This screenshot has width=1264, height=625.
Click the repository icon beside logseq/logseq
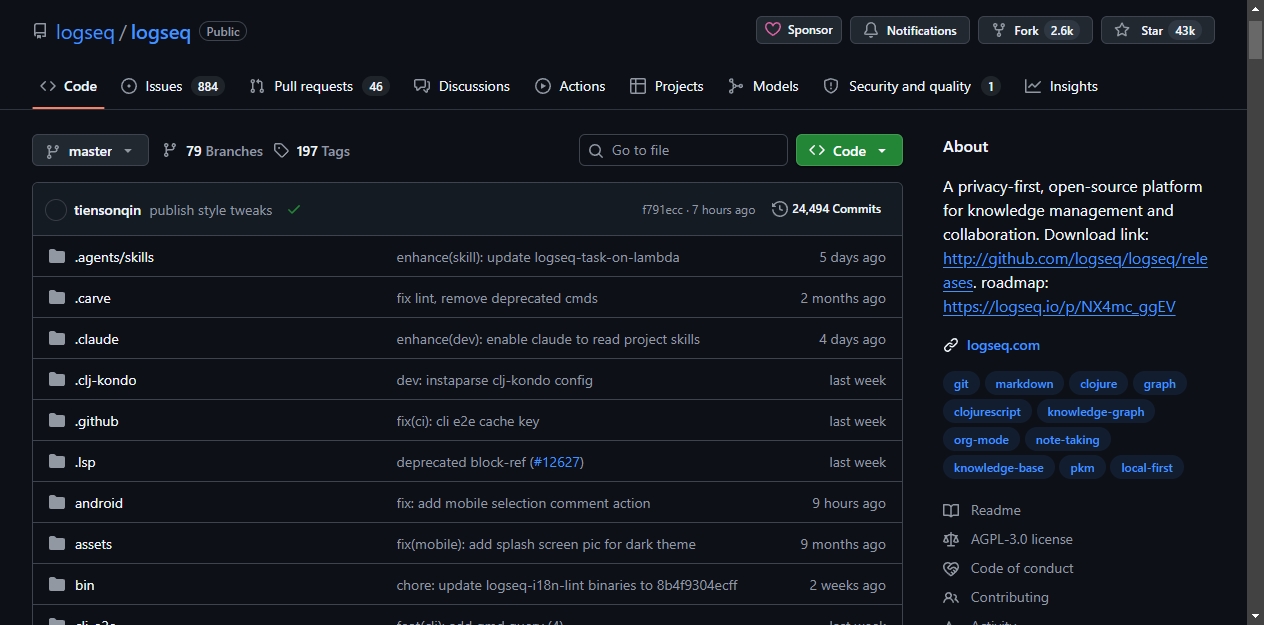coord(40,31)
